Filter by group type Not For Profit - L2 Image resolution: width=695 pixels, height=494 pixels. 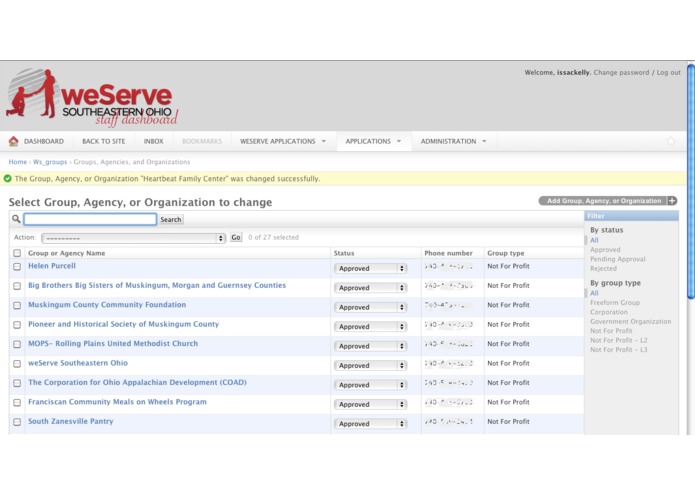[x=618, y=340]
